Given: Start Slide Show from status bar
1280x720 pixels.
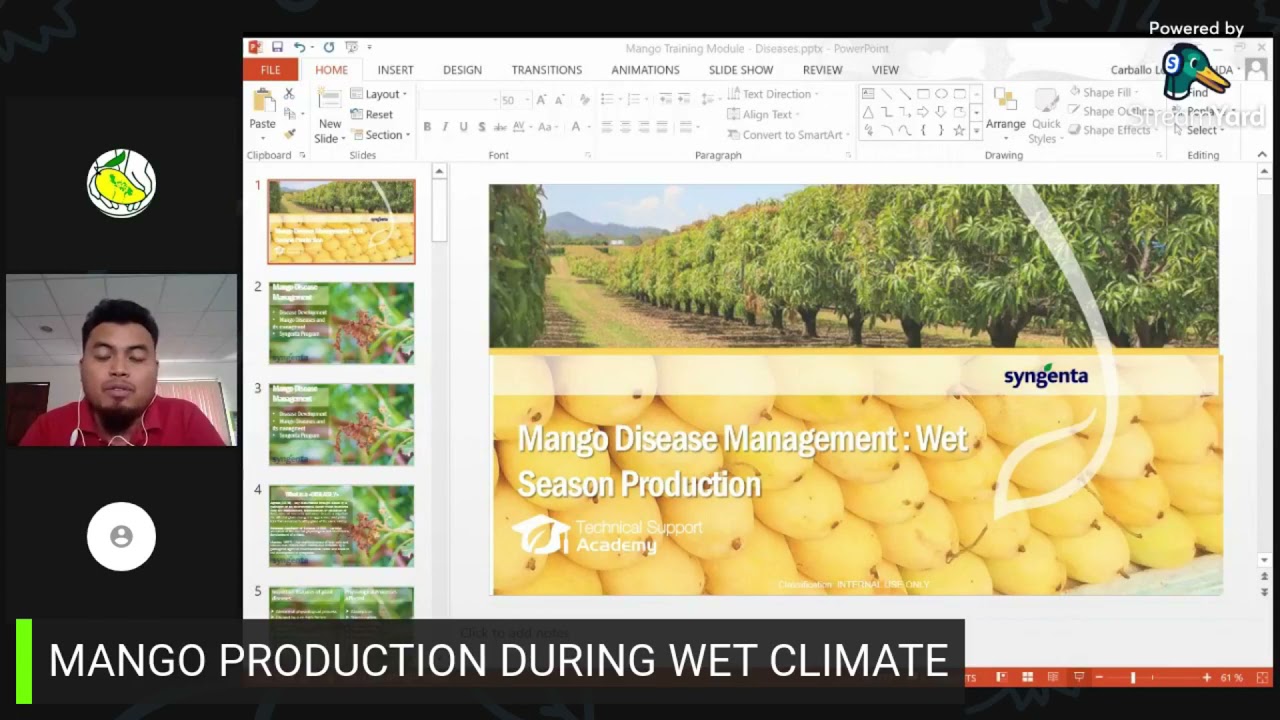Looking at the screenshot, I should [x=1078, y=677].
